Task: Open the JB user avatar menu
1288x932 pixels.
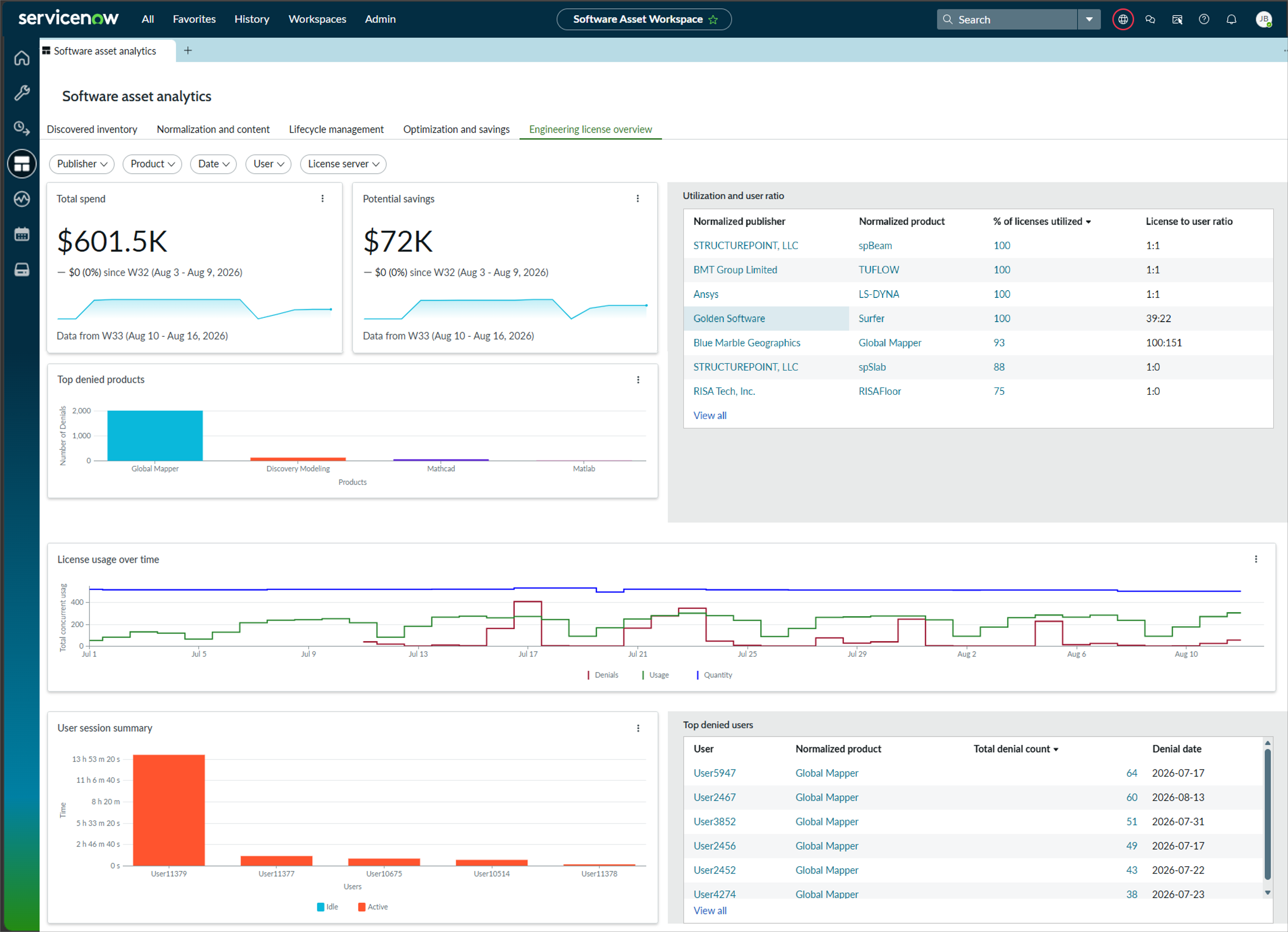Action: pos(1263,19)
